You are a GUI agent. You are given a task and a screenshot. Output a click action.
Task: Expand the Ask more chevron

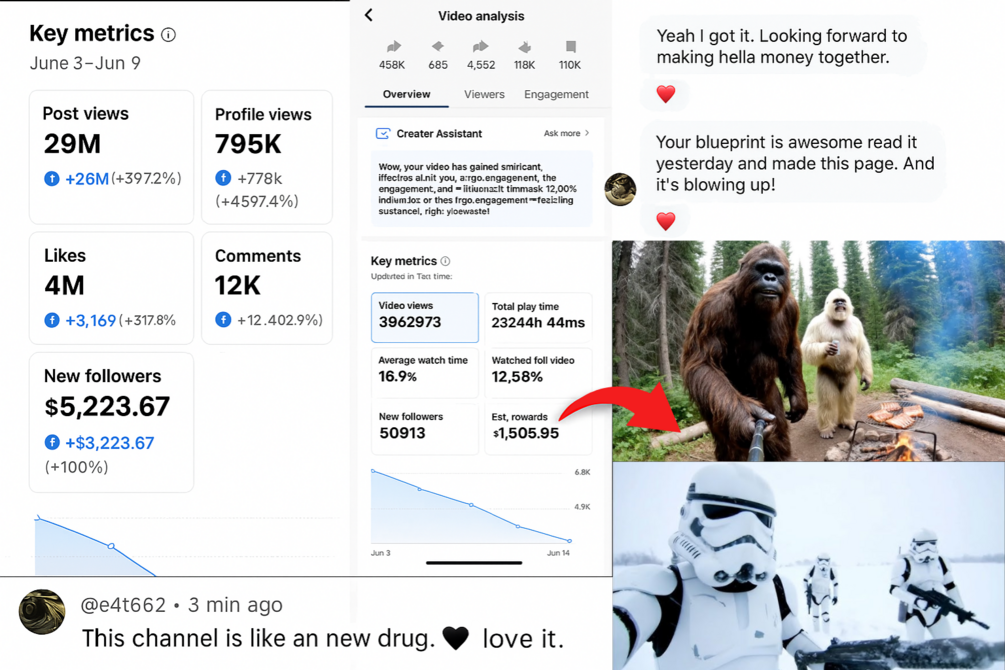coord(587,133)
